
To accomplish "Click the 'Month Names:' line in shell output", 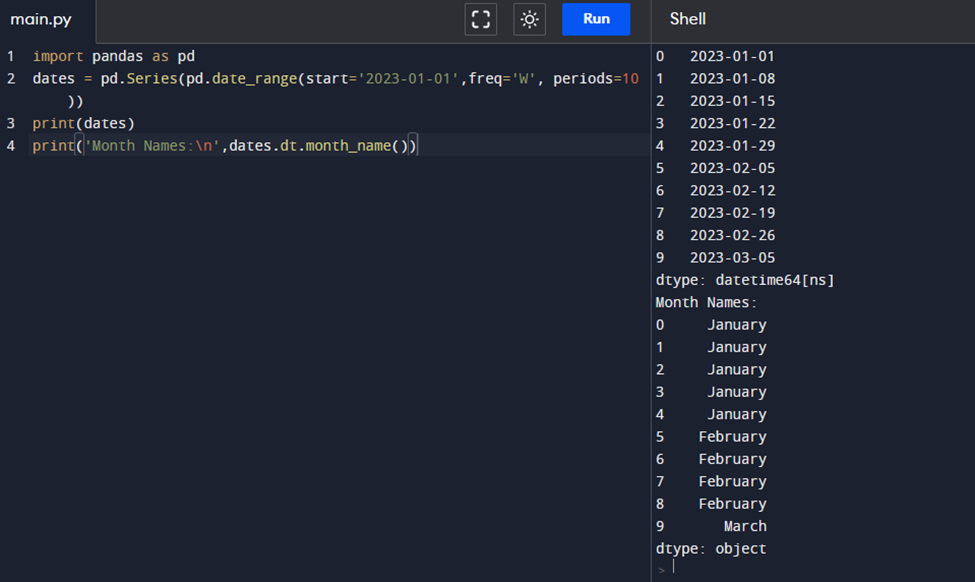I will pos(707,302).
